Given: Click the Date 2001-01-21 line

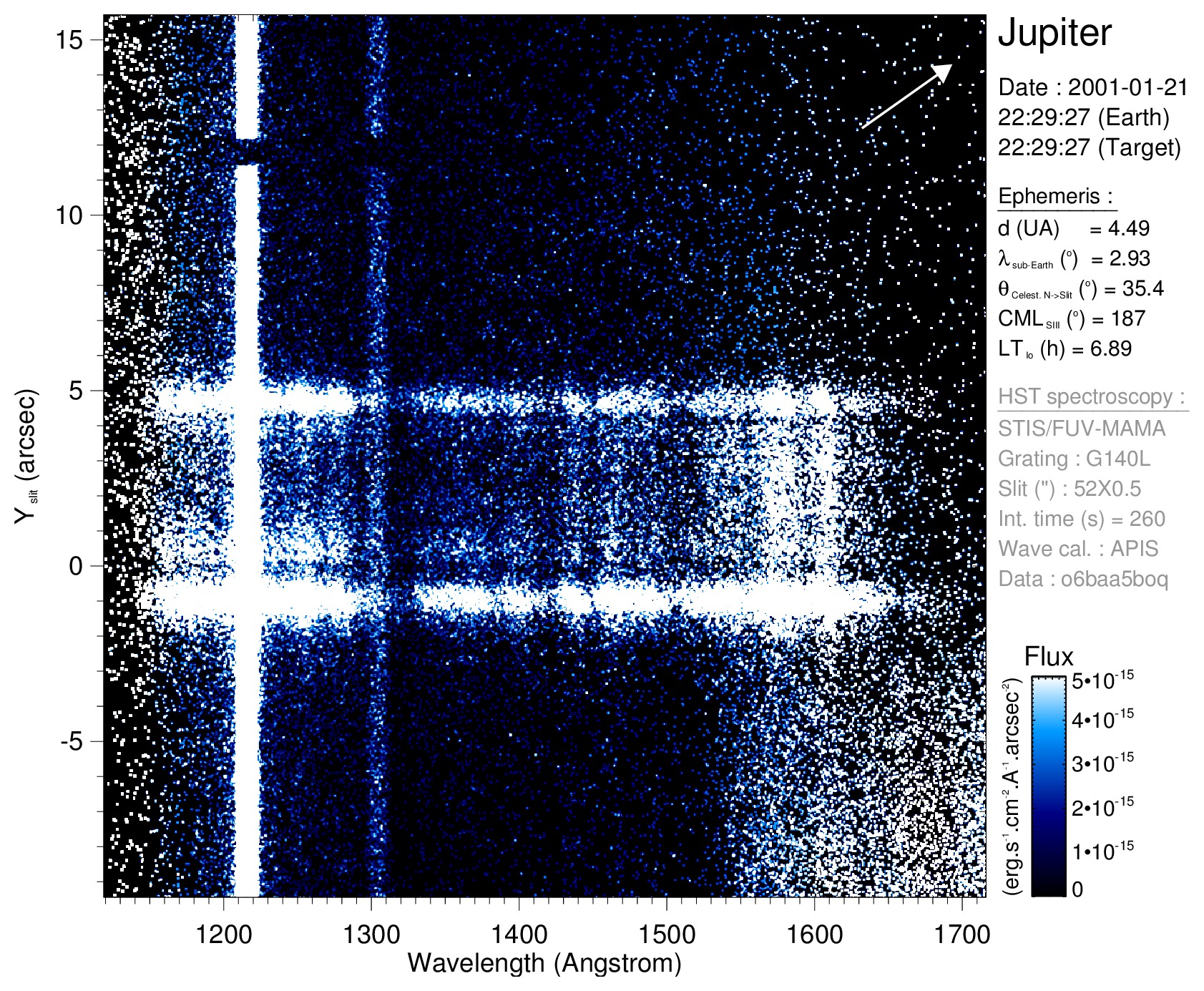Looking at the screenshot, I should pos(1092,88).
